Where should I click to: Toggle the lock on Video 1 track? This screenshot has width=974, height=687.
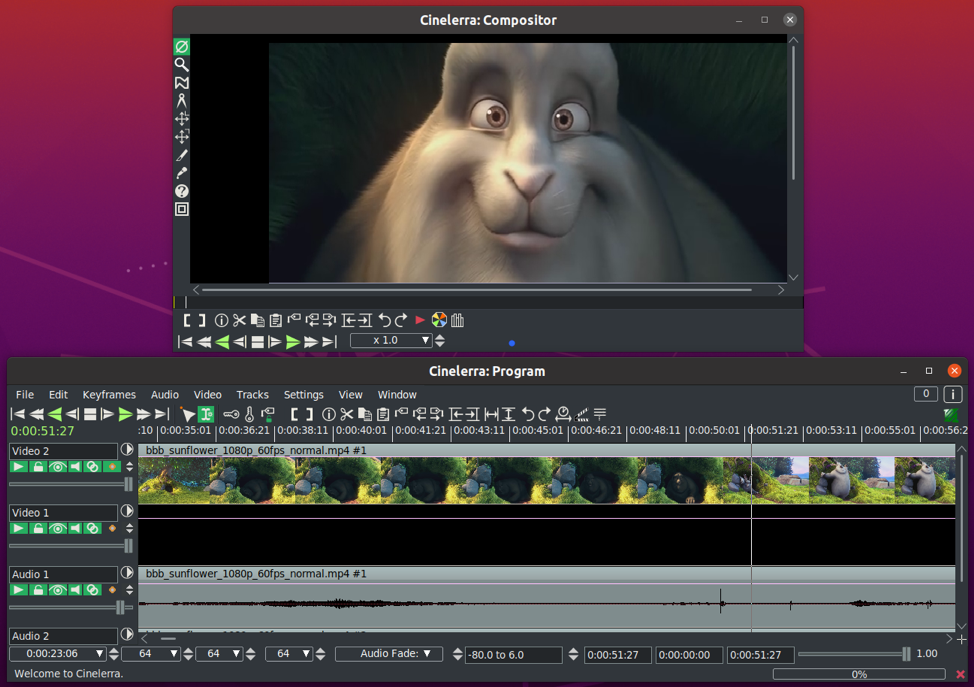click(x=38, y=528)
